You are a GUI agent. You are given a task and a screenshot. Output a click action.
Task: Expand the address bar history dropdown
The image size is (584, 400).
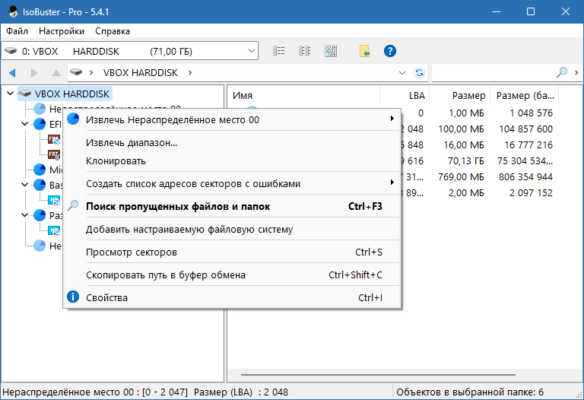point(402,73)
